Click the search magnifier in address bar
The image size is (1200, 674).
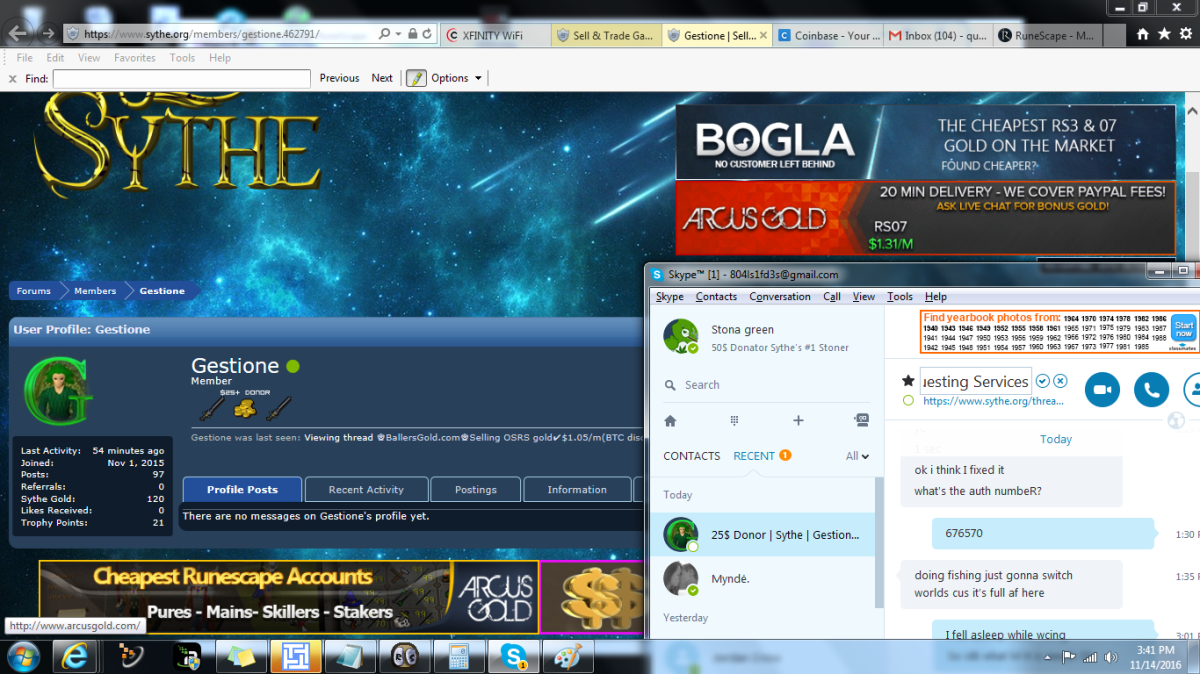coord(385,34)
